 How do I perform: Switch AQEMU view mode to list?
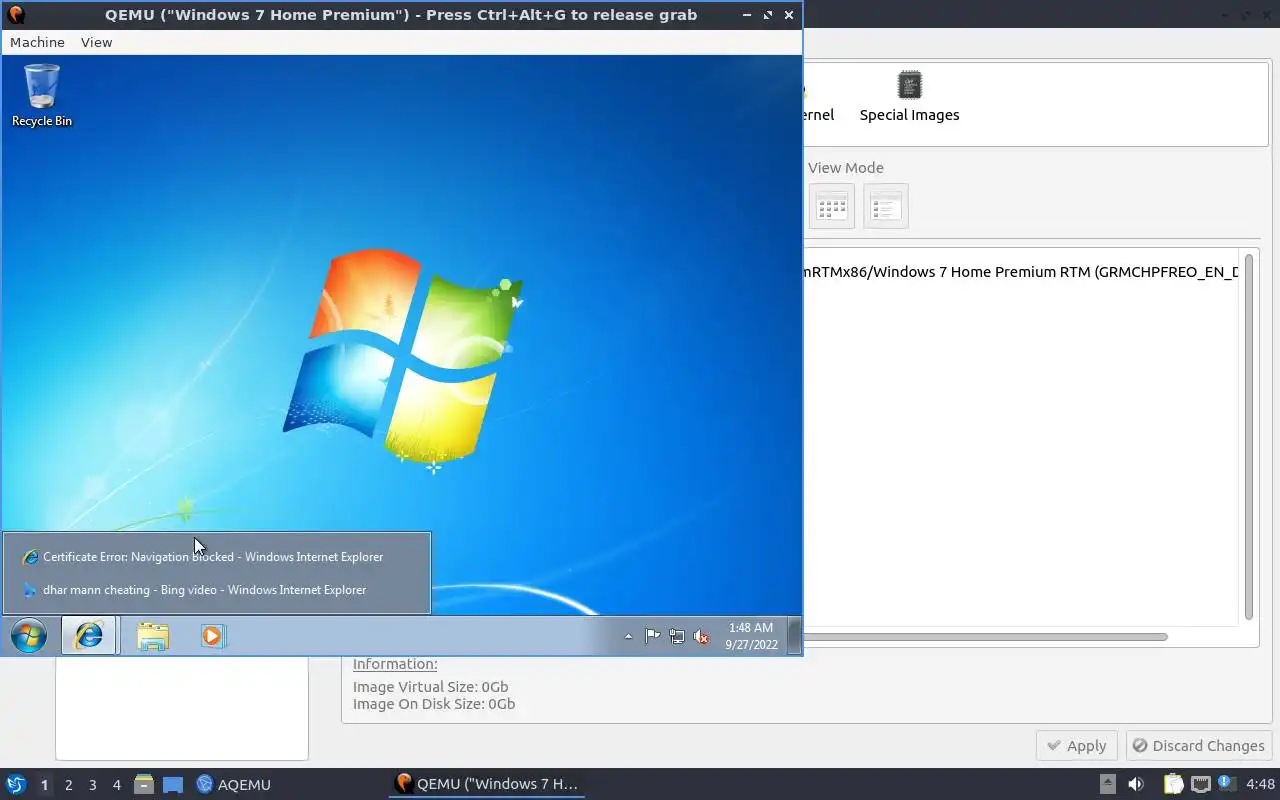[x=886, y=206]
